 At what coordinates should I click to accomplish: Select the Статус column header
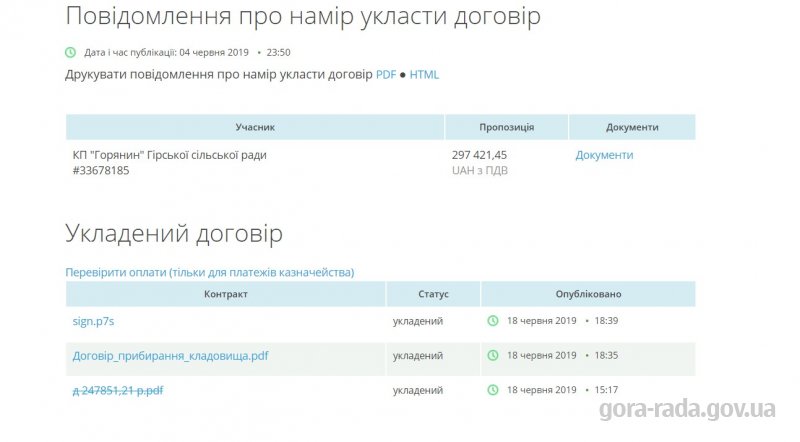coord(433,294)
